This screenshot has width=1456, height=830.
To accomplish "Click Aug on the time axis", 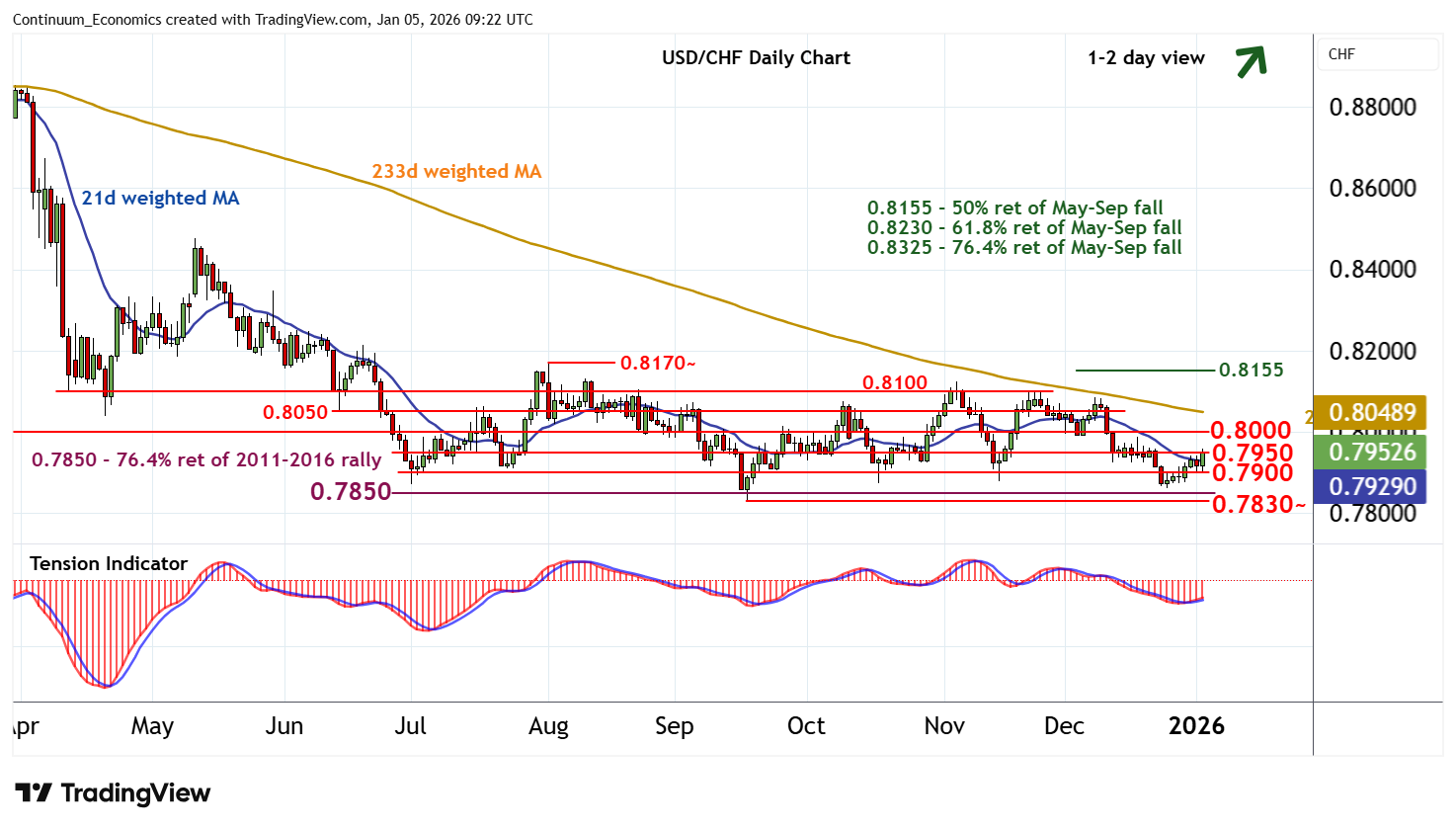I will coord(548,726).
